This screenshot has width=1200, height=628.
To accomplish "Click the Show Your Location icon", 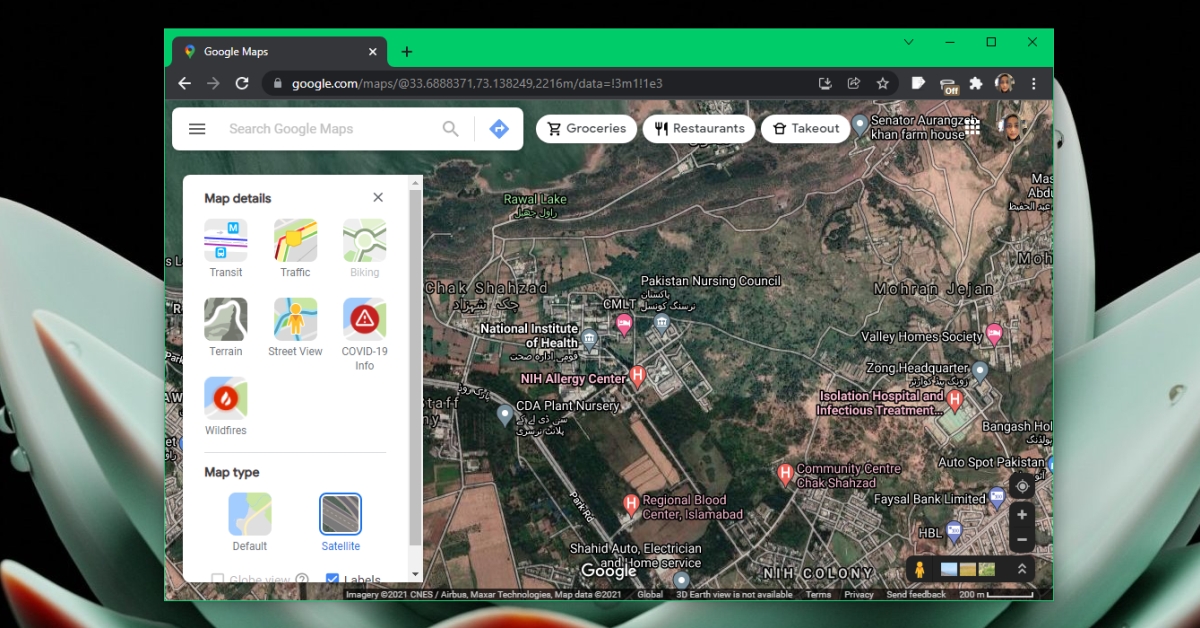I will point(1021,487).
